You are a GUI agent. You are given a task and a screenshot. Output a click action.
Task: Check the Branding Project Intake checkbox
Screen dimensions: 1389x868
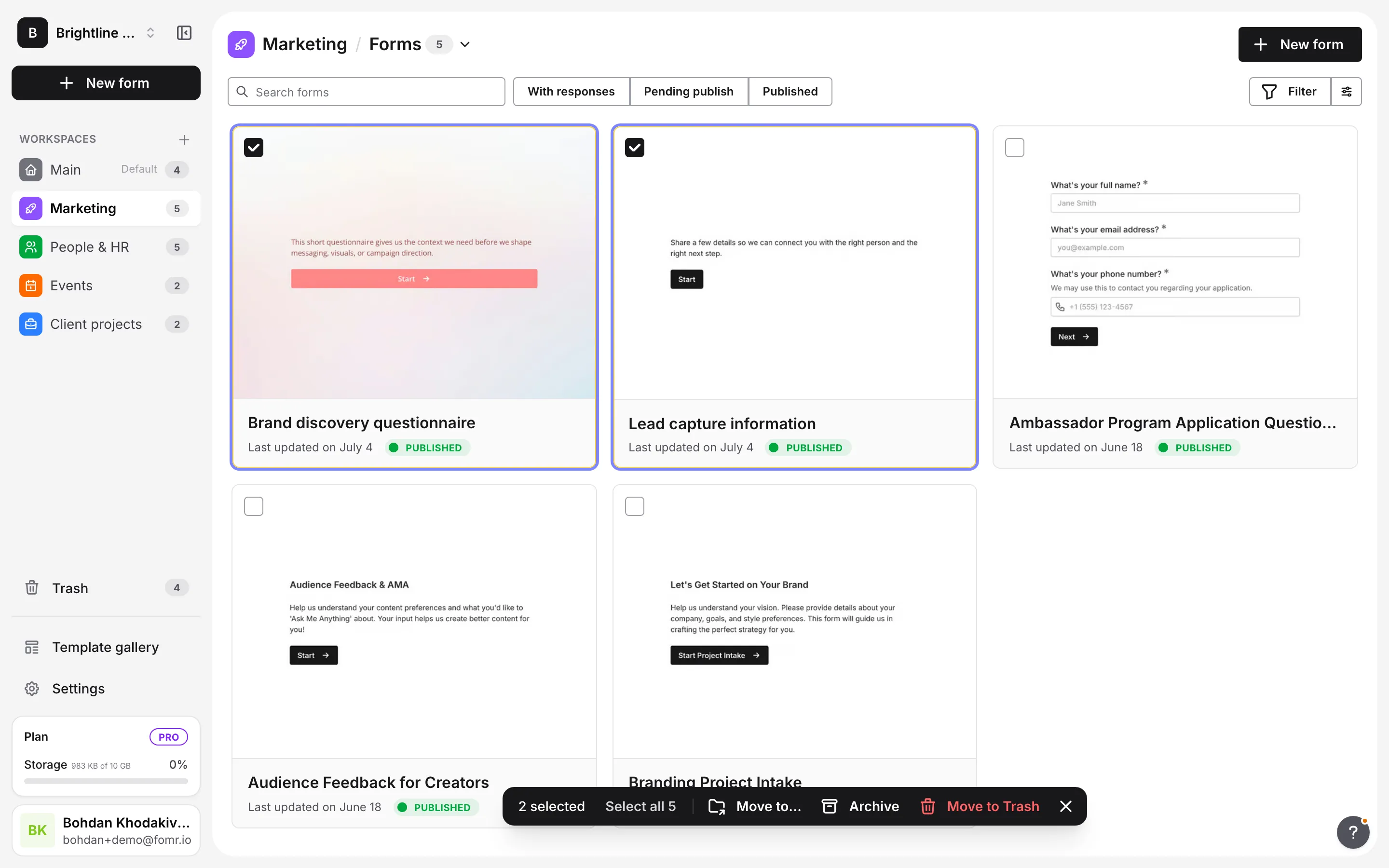(634, 506)
